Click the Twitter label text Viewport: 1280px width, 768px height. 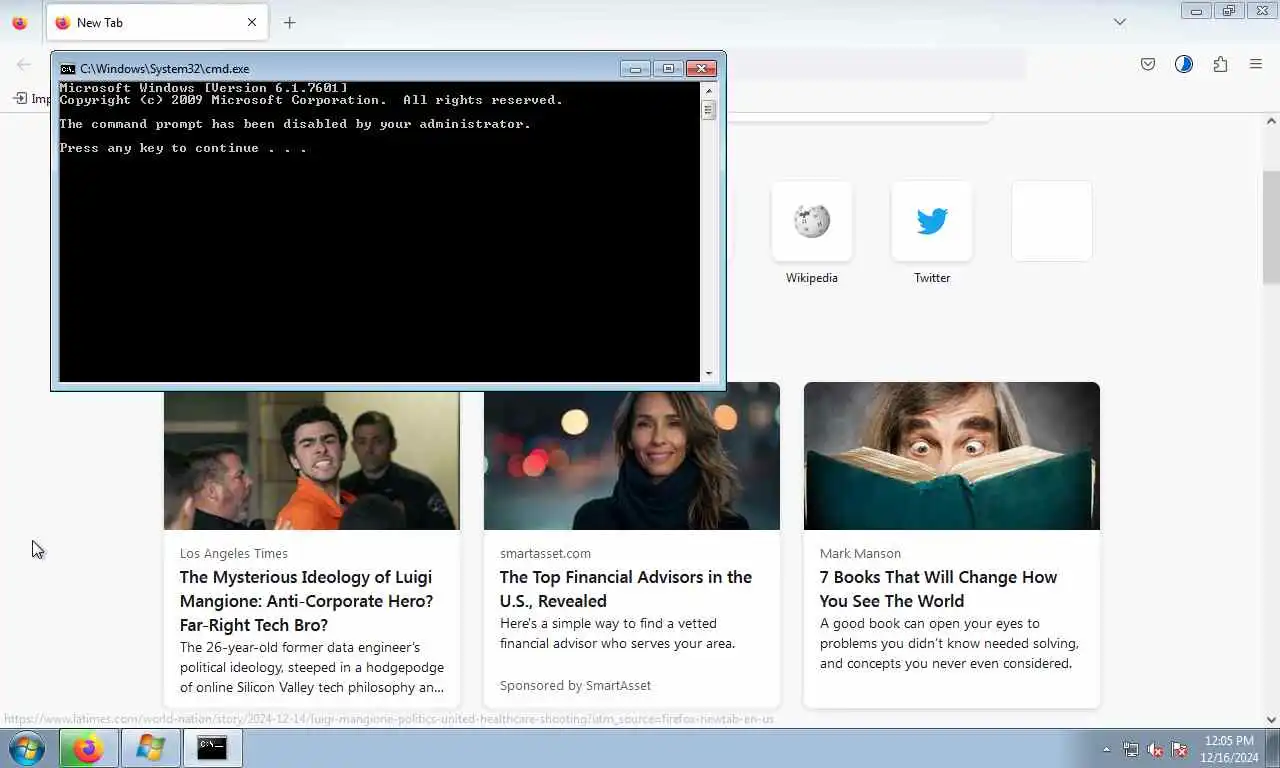[932, 278]
